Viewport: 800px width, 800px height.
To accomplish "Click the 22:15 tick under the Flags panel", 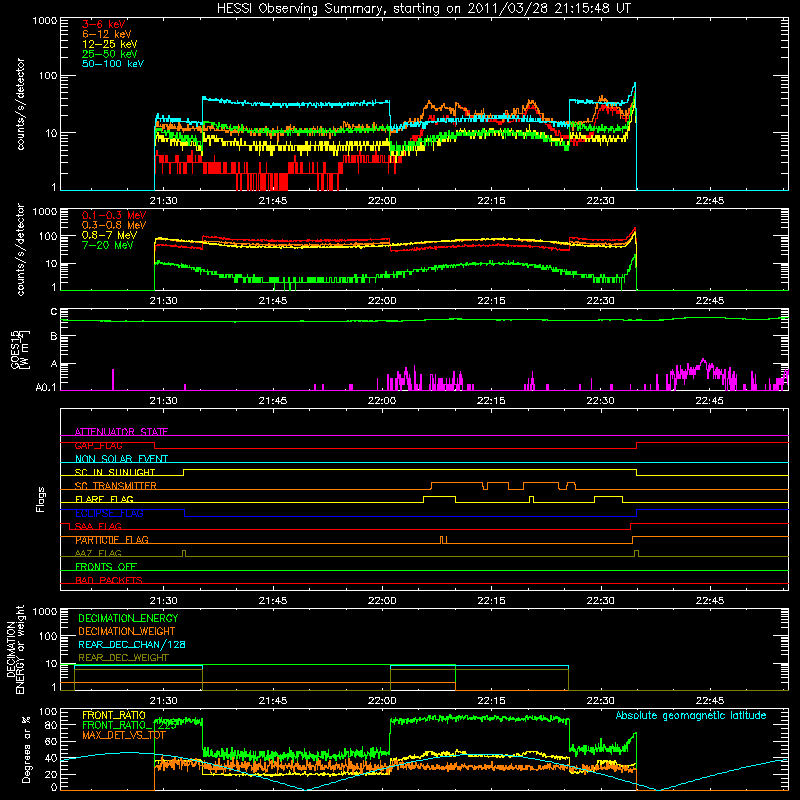I will click(x=491, y=601).
